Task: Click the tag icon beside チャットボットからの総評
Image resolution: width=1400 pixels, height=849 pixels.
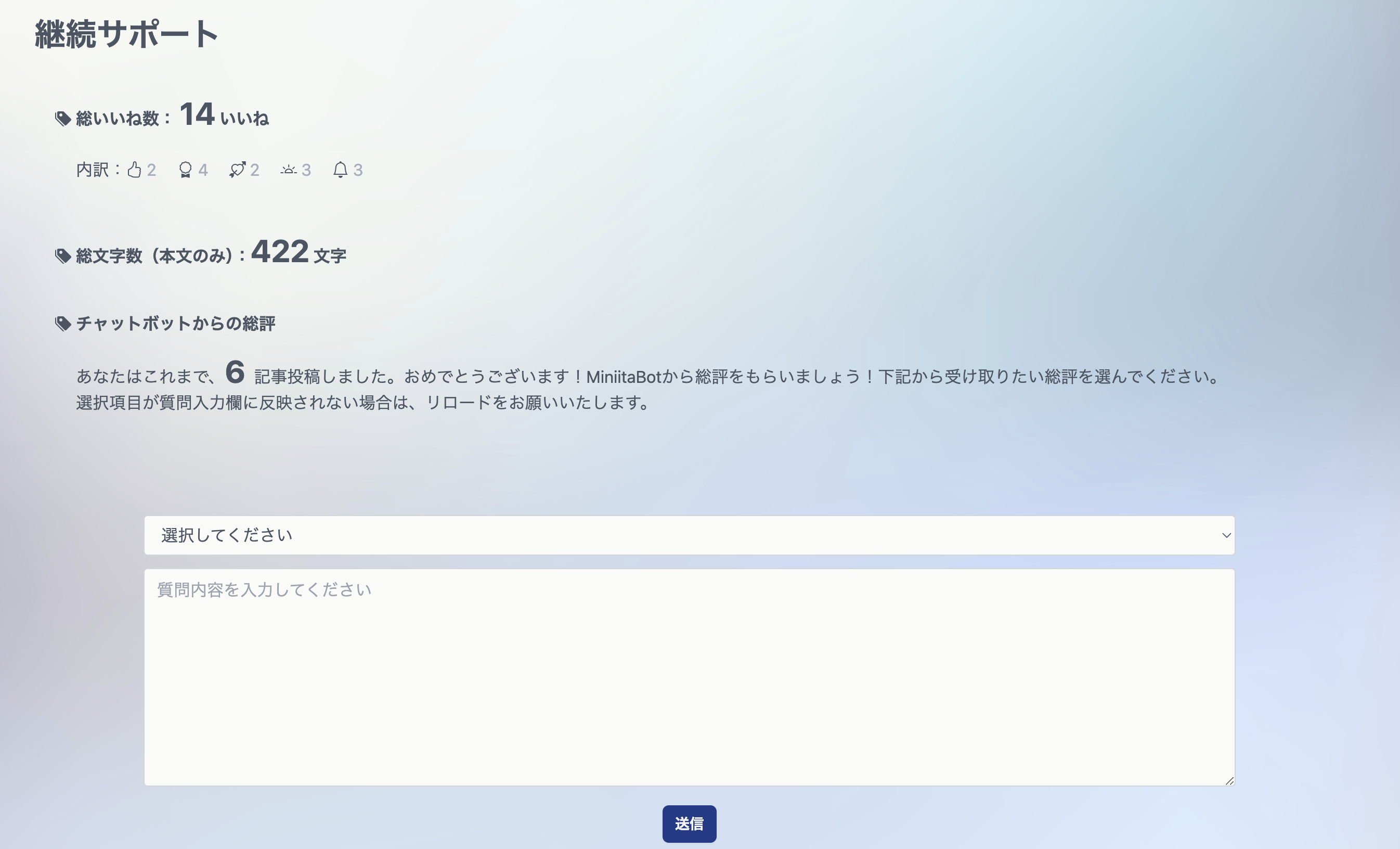Action: coord(62,324)
